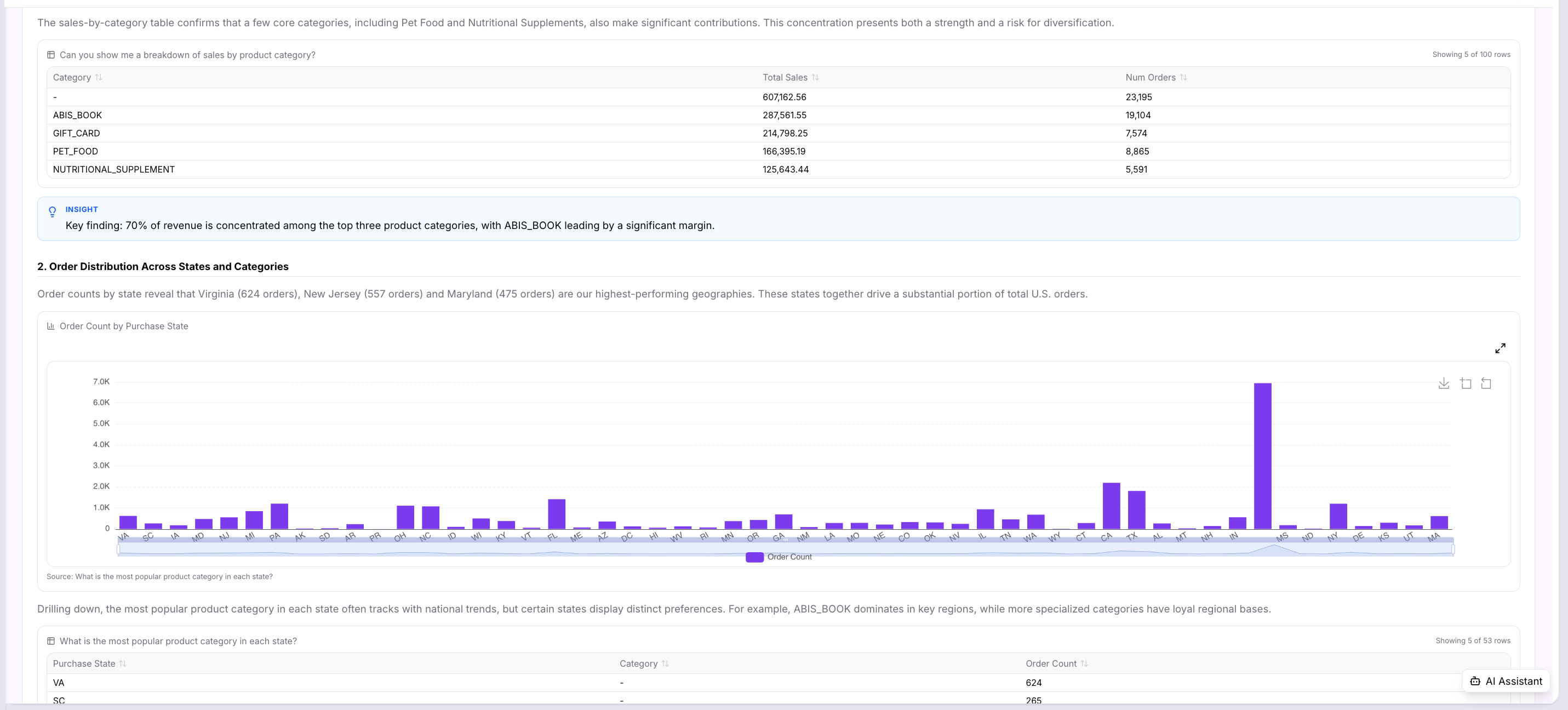The width and height of the screenshot is (1568, 710).
Task: Click the 7.0K y-axis label
Action: (x=101, y=382)
